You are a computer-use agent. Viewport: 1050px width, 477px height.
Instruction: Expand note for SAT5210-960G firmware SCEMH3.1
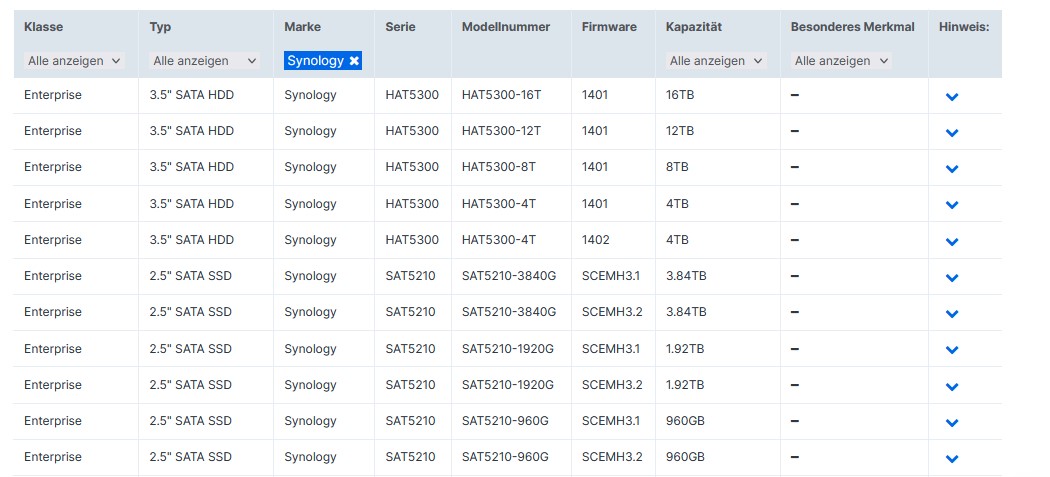tap(952, 423)
